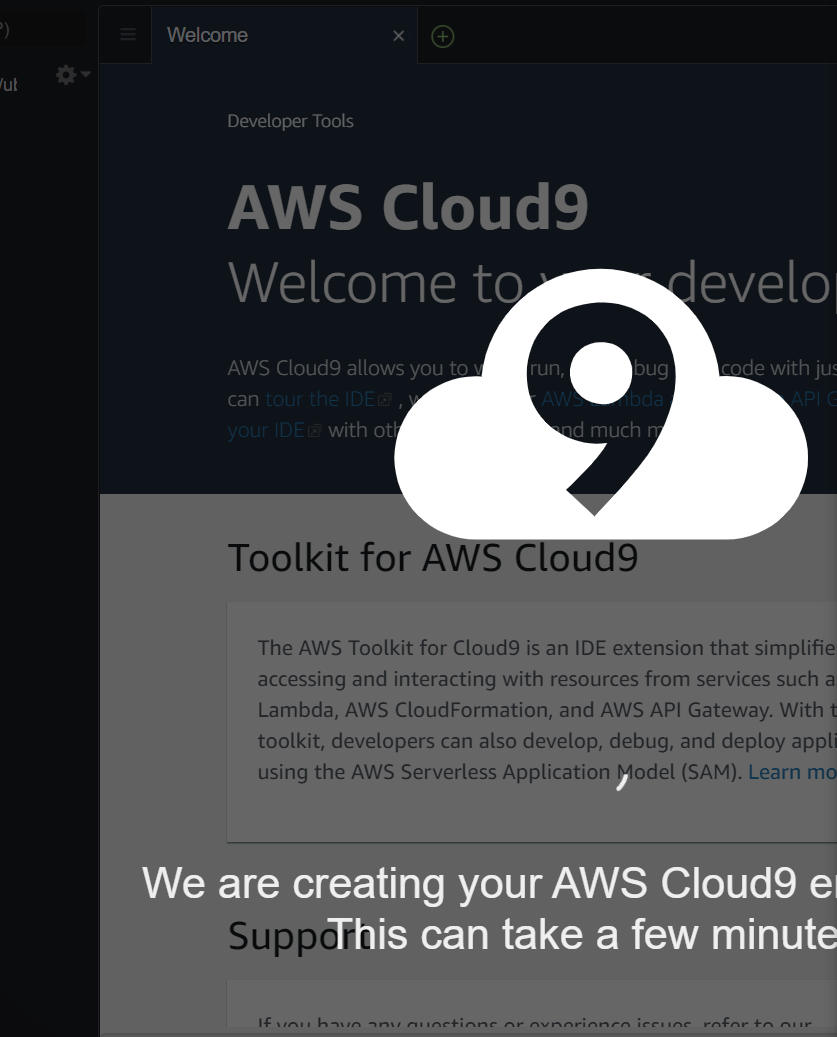Click the AWS Cloud9 heading

408,207
